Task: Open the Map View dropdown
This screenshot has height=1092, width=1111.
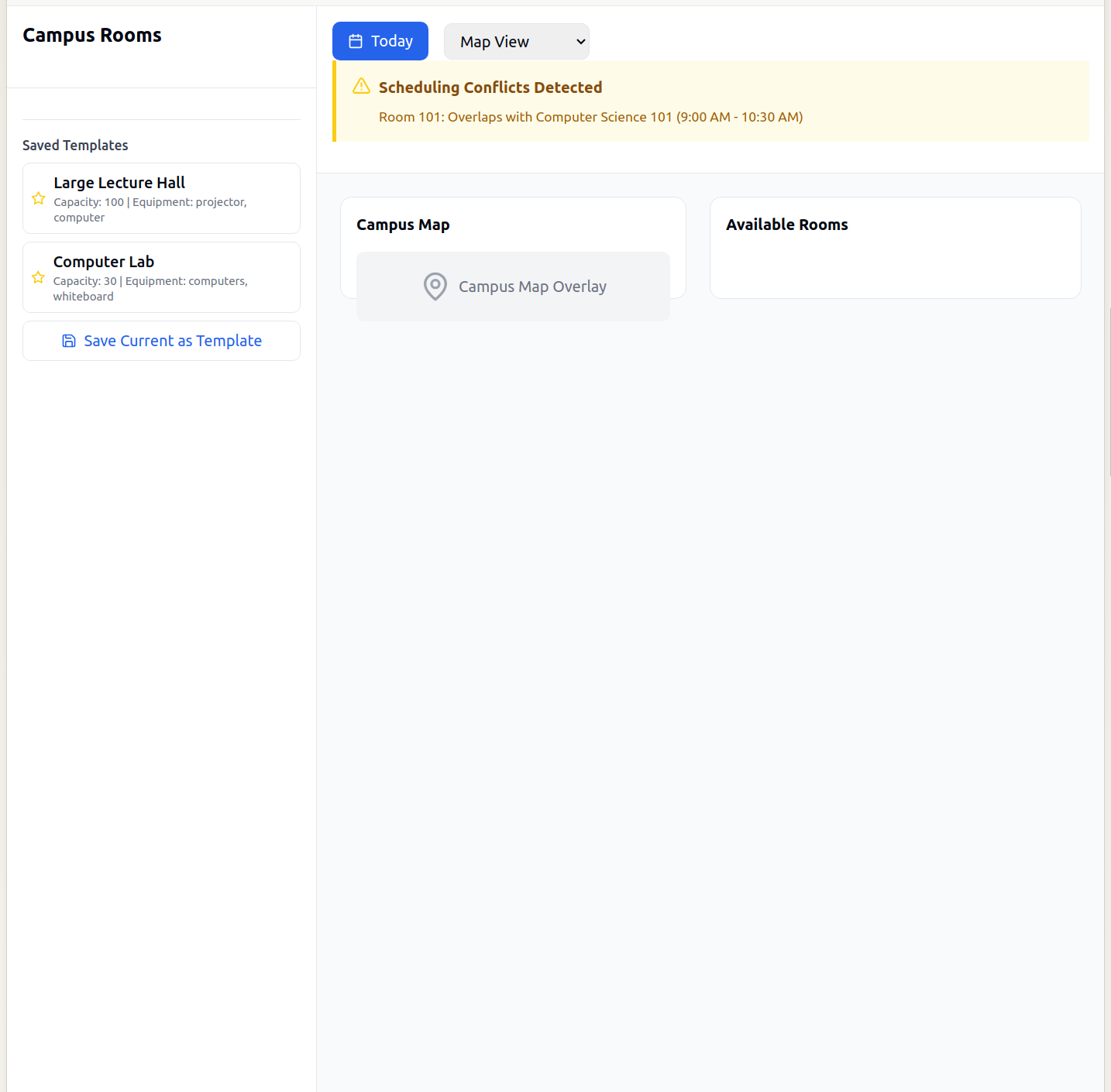Action: pos(515,42)
